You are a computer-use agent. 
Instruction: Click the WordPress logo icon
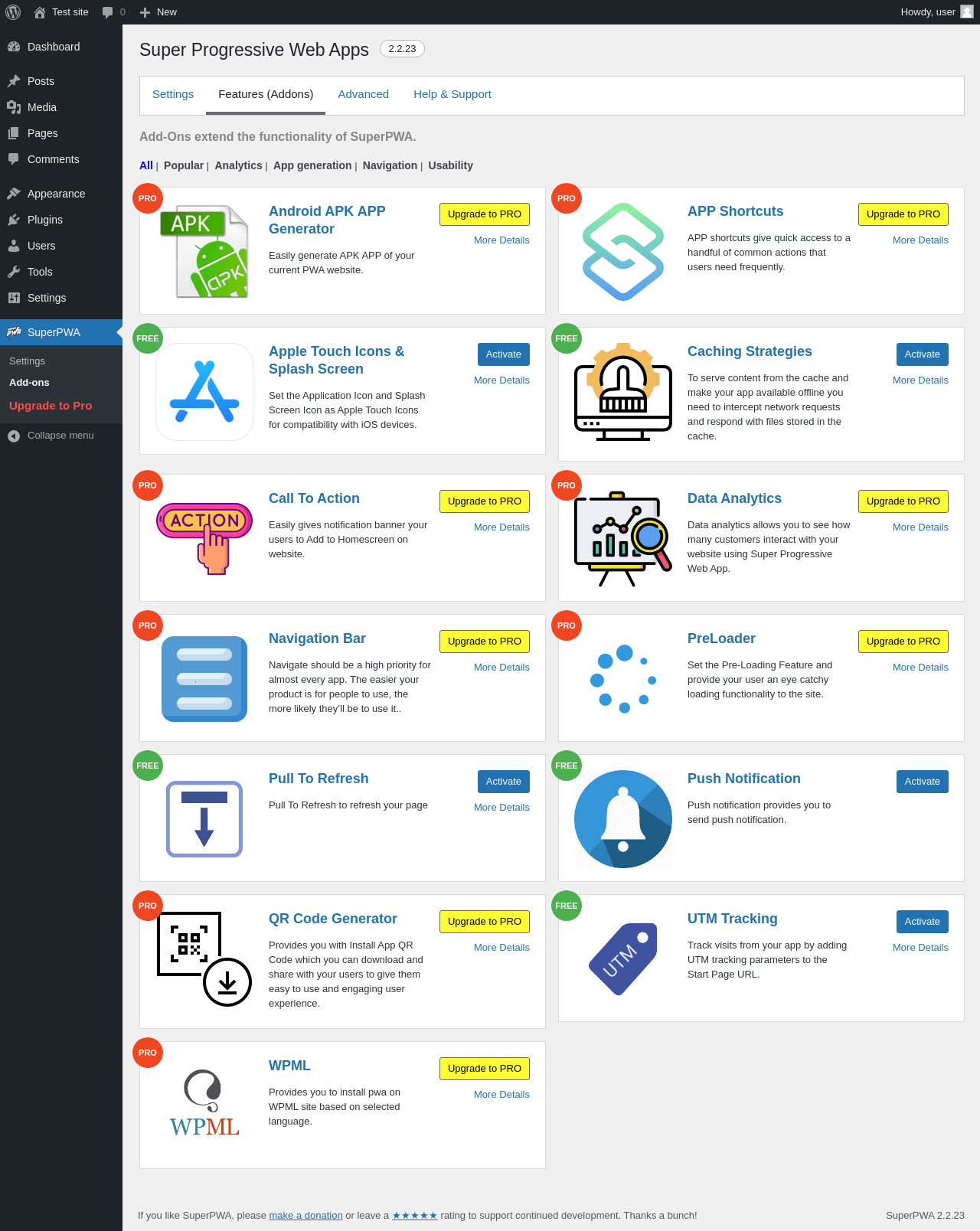pos(13,12)
